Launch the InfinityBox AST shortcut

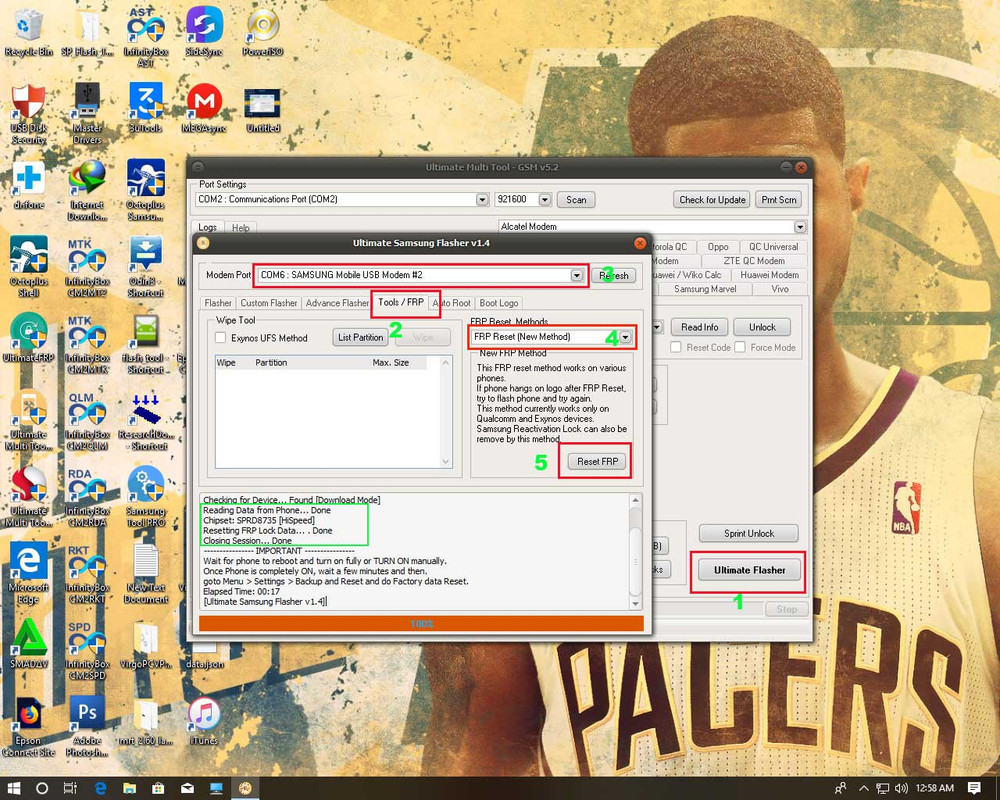pos(146,37)
